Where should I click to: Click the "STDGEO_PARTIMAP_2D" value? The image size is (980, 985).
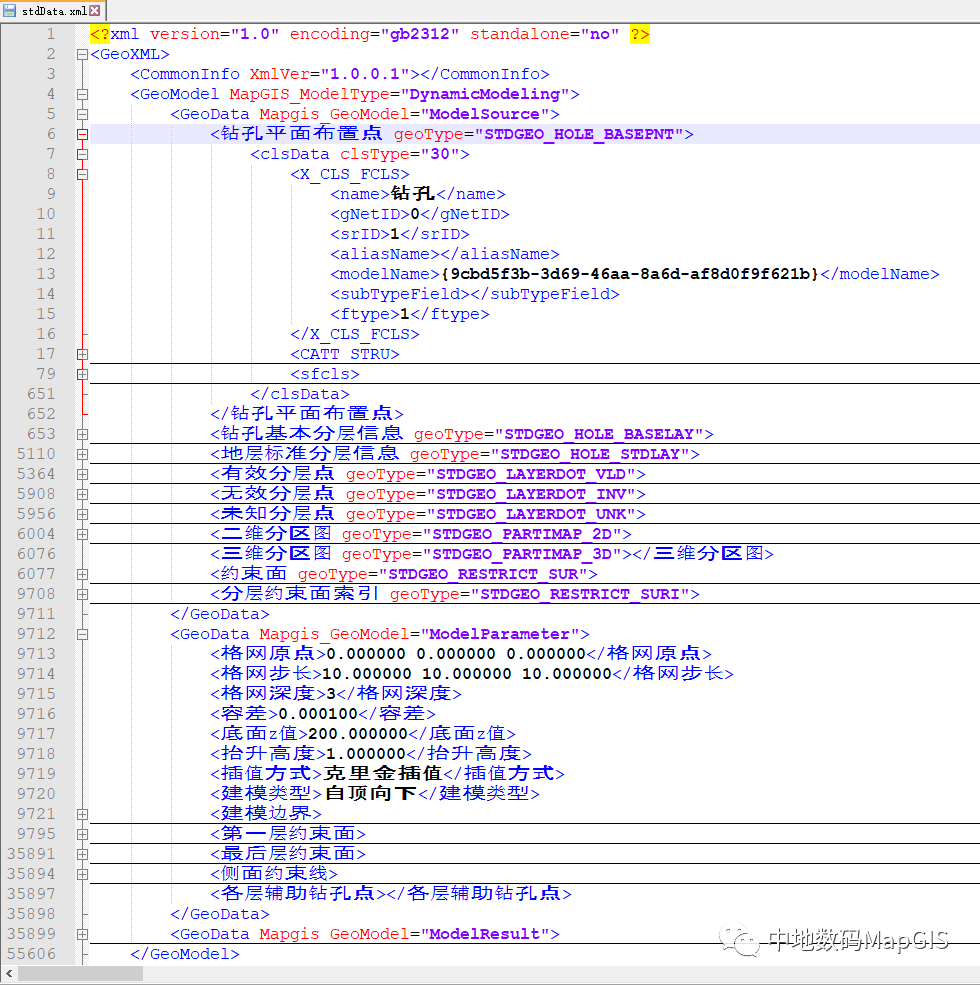[x=522, y=534]
